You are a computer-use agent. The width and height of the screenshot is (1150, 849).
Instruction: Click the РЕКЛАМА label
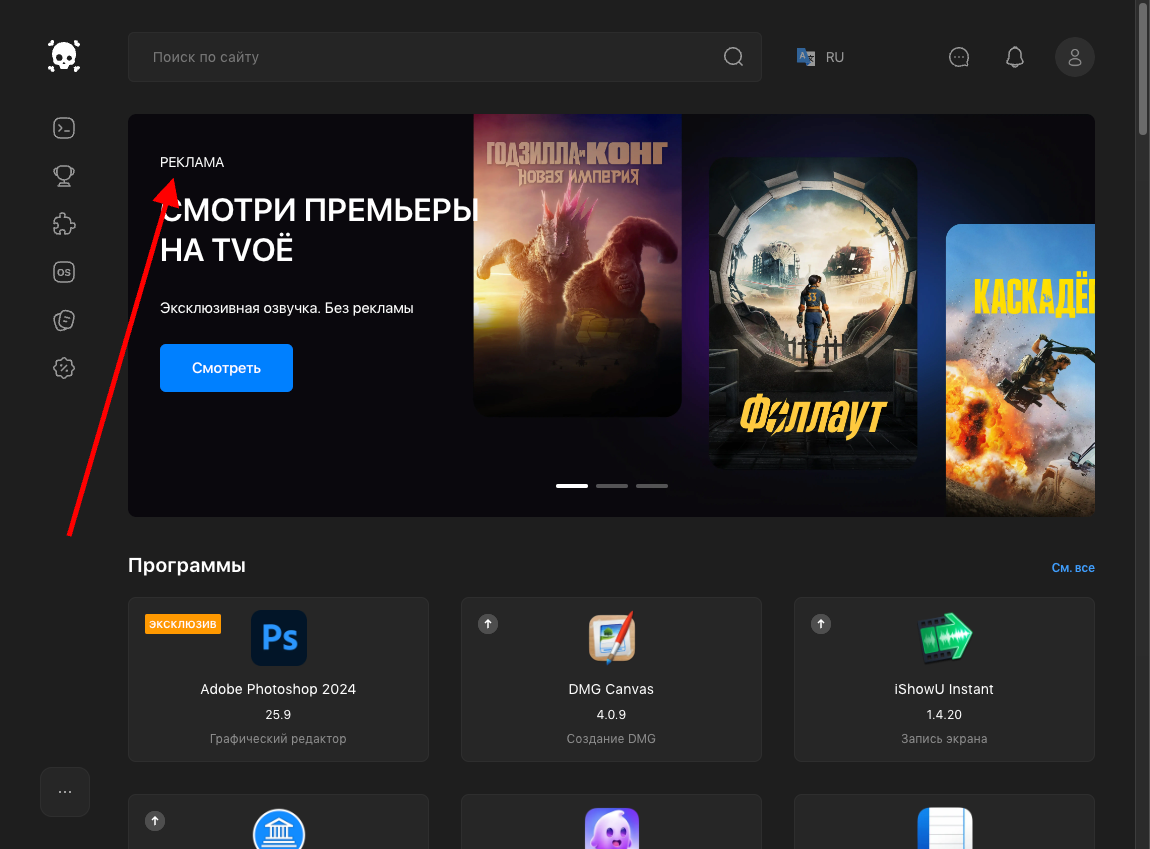click(x=192, y=162)
